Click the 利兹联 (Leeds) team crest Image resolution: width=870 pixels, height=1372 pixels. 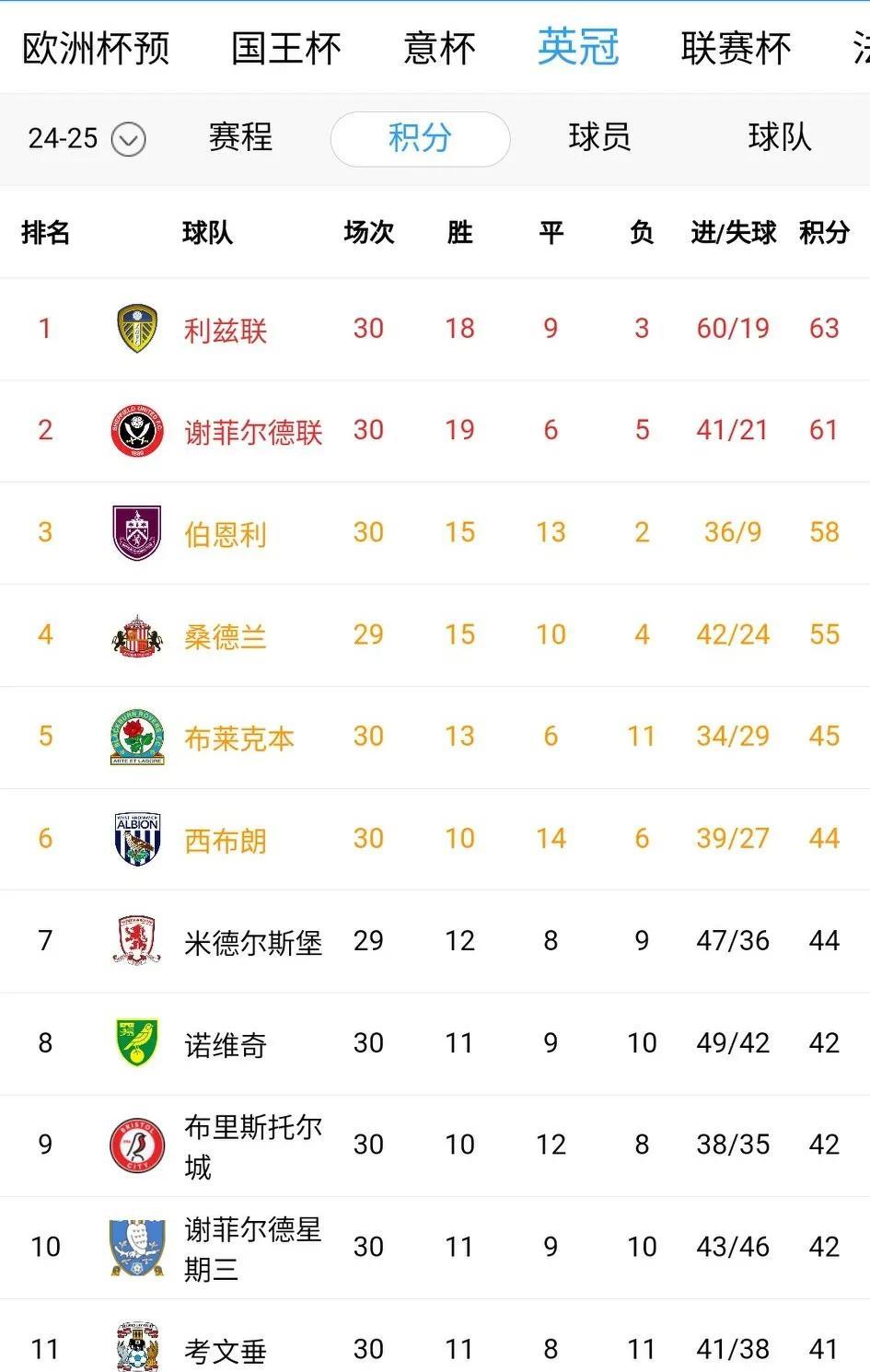(135, 329)
